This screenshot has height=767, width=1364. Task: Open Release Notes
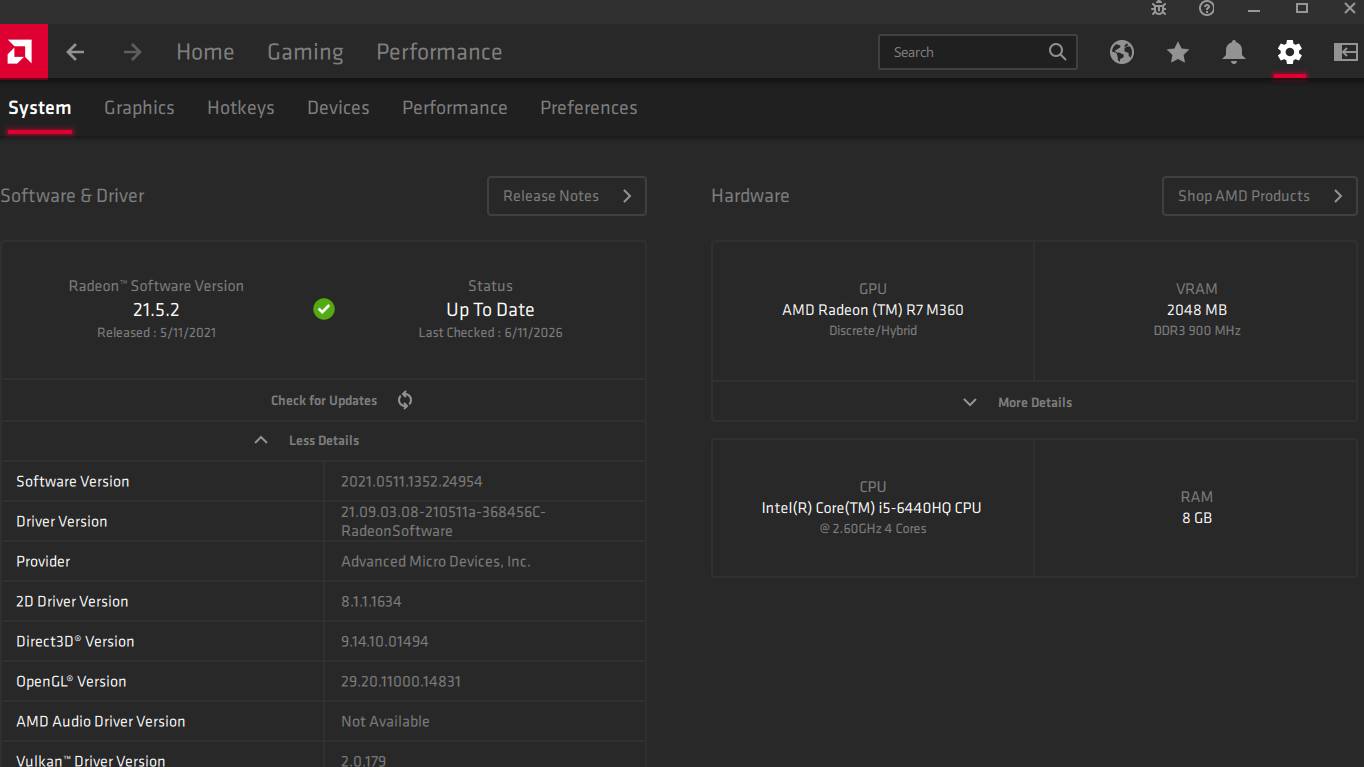coord(567,196)
